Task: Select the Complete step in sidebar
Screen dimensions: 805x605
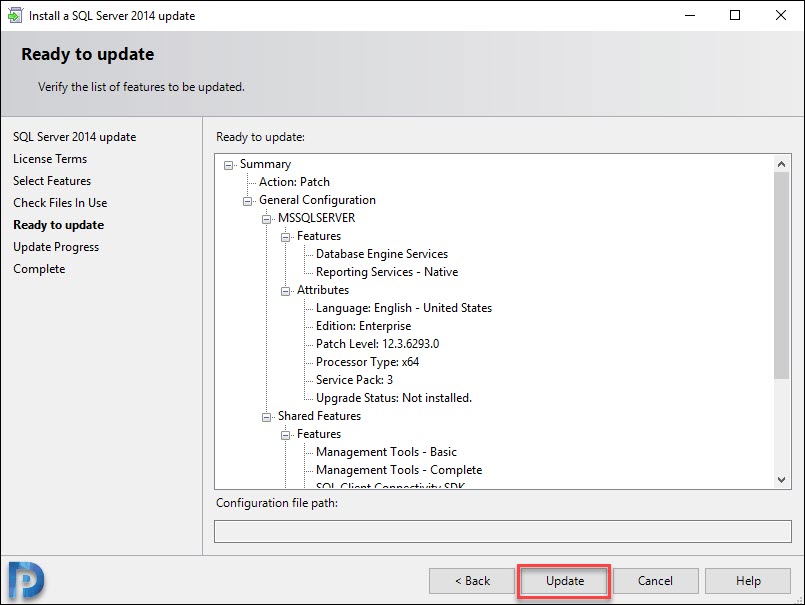Action: pos(39,269)
